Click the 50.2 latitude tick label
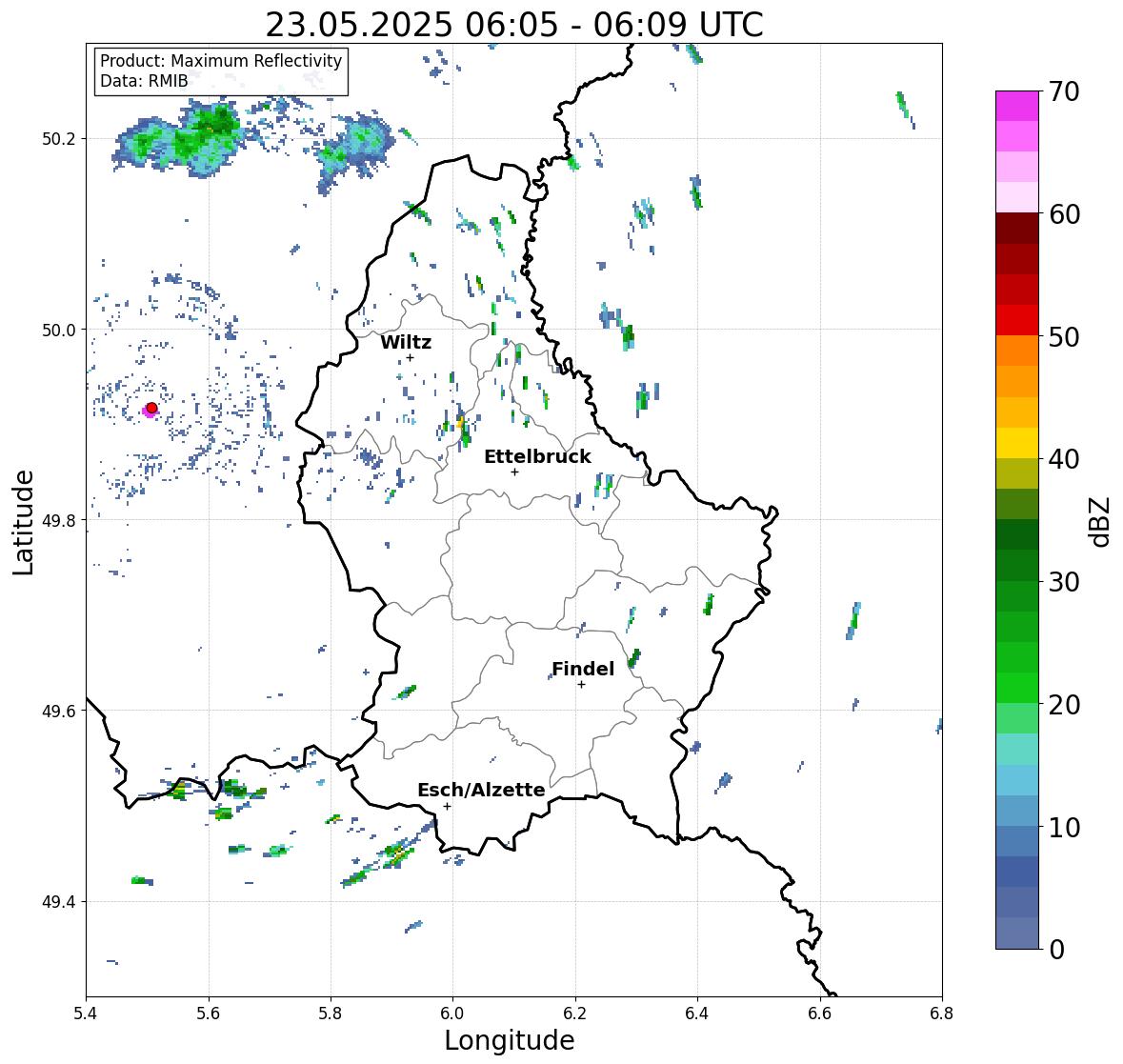The width and height of the screenshot is (1123, 1064). point(59,139)
